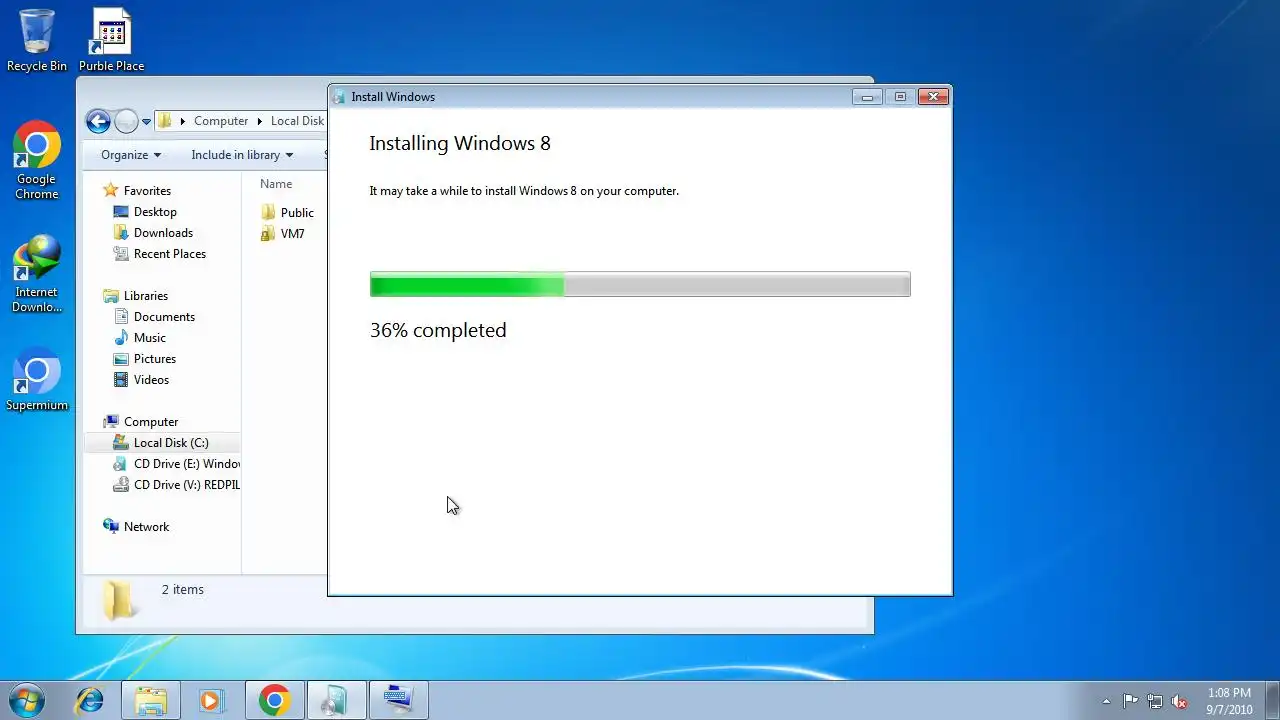This screenshot has width=1280, height=720.
Task: Click '2 items' in Explorer details pane
Action: click(183, 590)
